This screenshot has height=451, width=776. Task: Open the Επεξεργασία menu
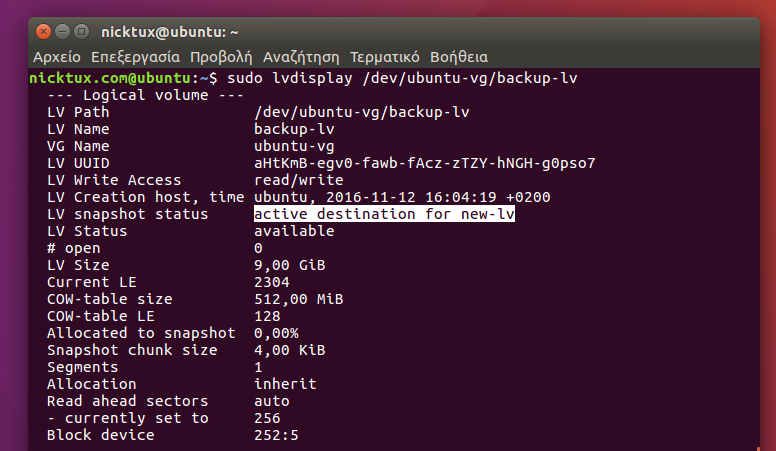coord(135,56)
